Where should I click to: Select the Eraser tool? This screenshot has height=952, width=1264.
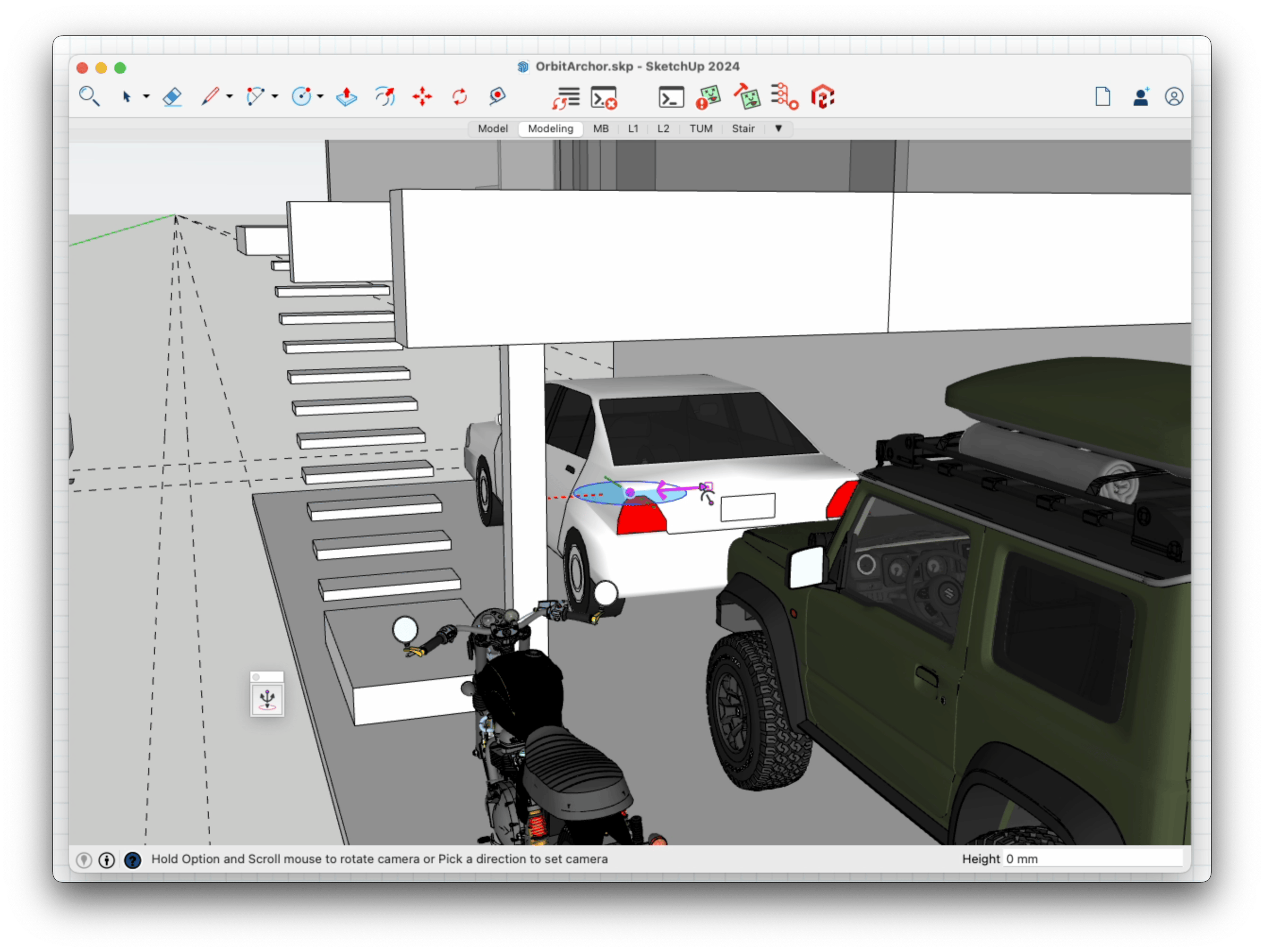click(172, 97)
